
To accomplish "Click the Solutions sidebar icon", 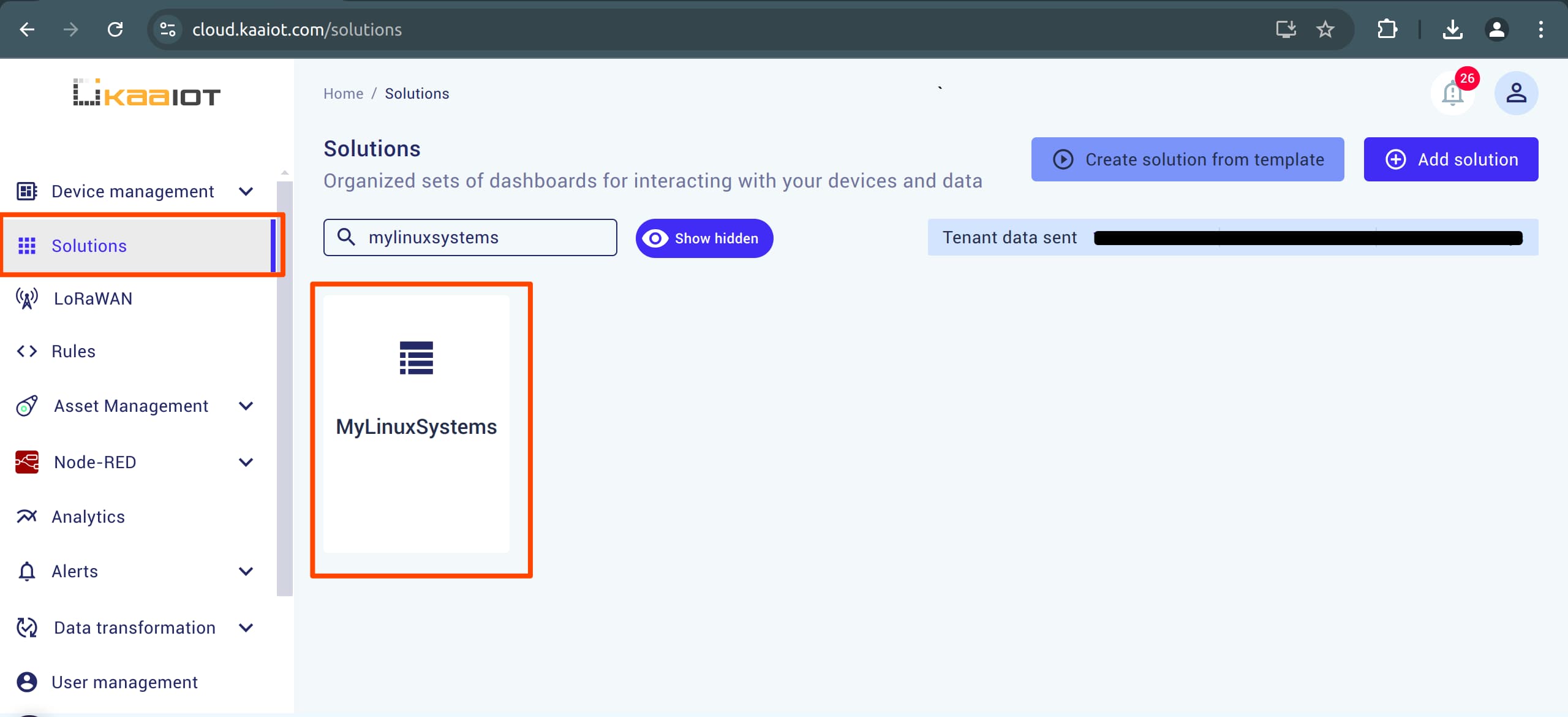I will 27,245.
